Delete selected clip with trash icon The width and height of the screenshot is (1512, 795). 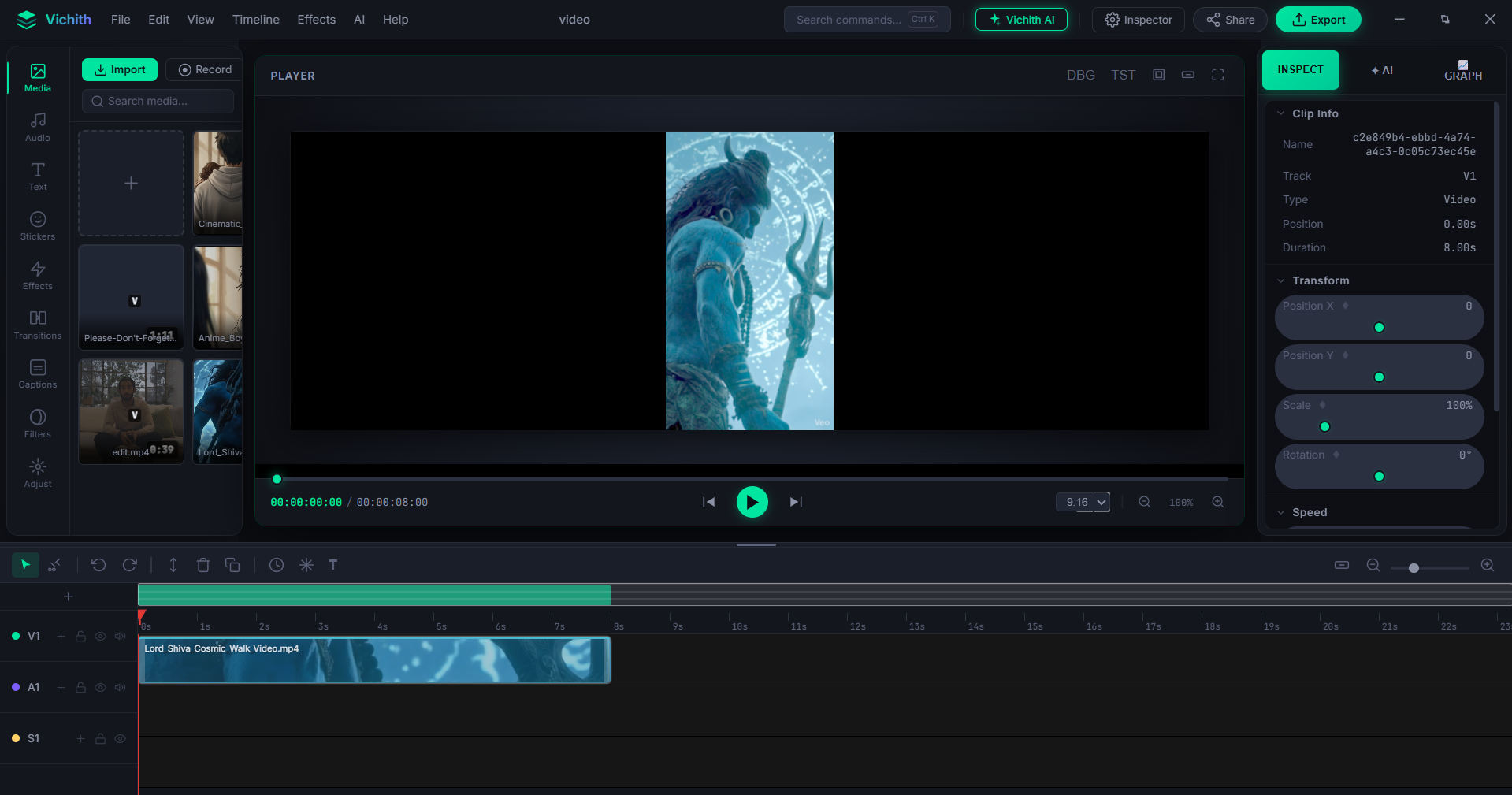pos(202,565)
